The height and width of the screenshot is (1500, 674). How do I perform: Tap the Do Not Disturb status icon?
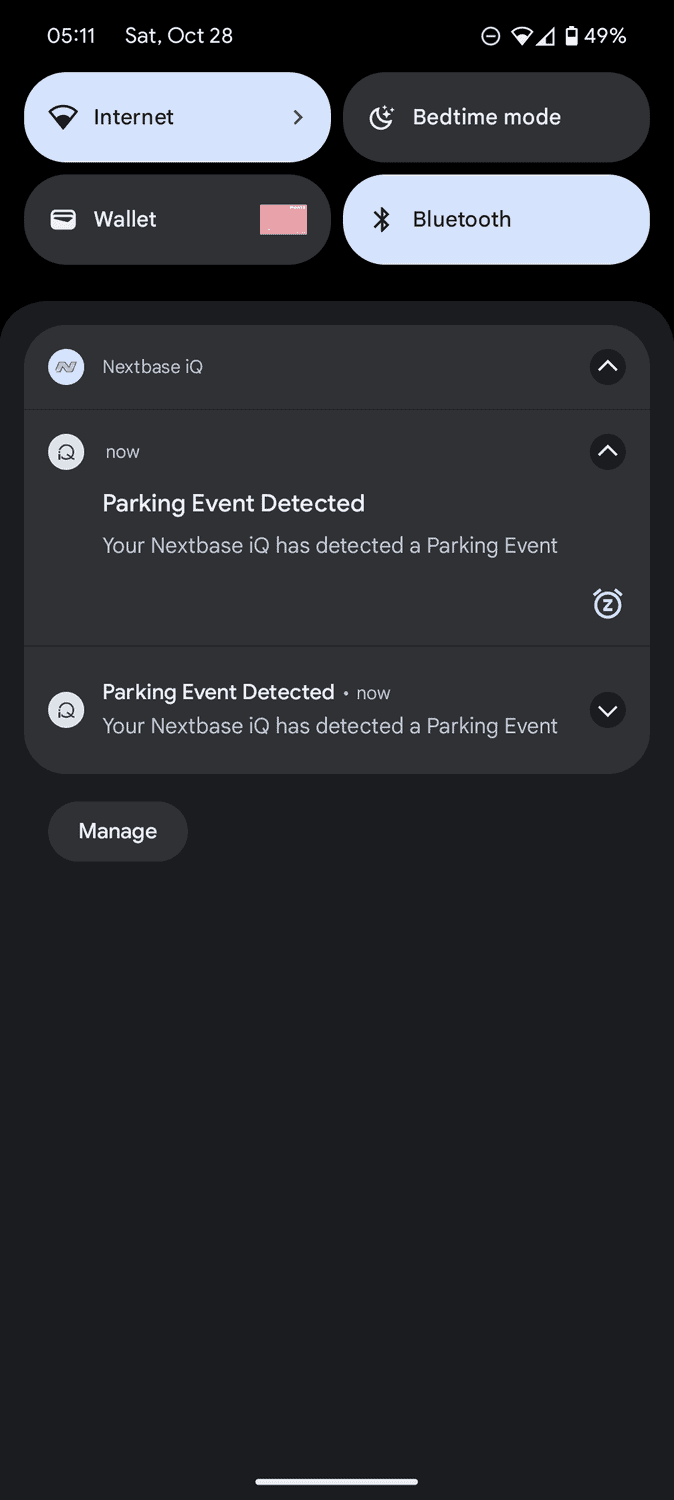coord(490,36)
